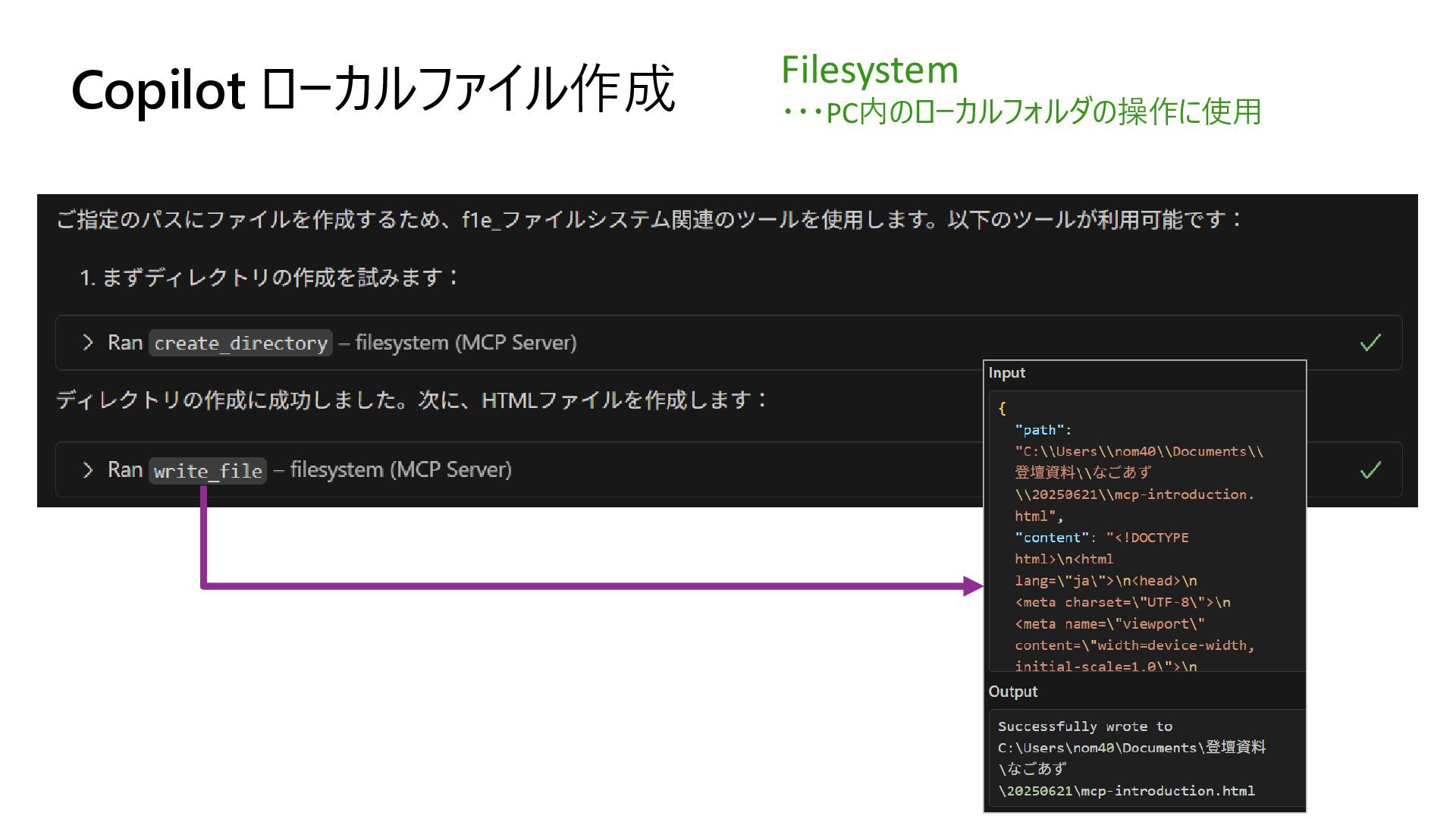Click the green checkmark for create_directory
Screen dimensions: 1456x819
tap(1370, 343)
